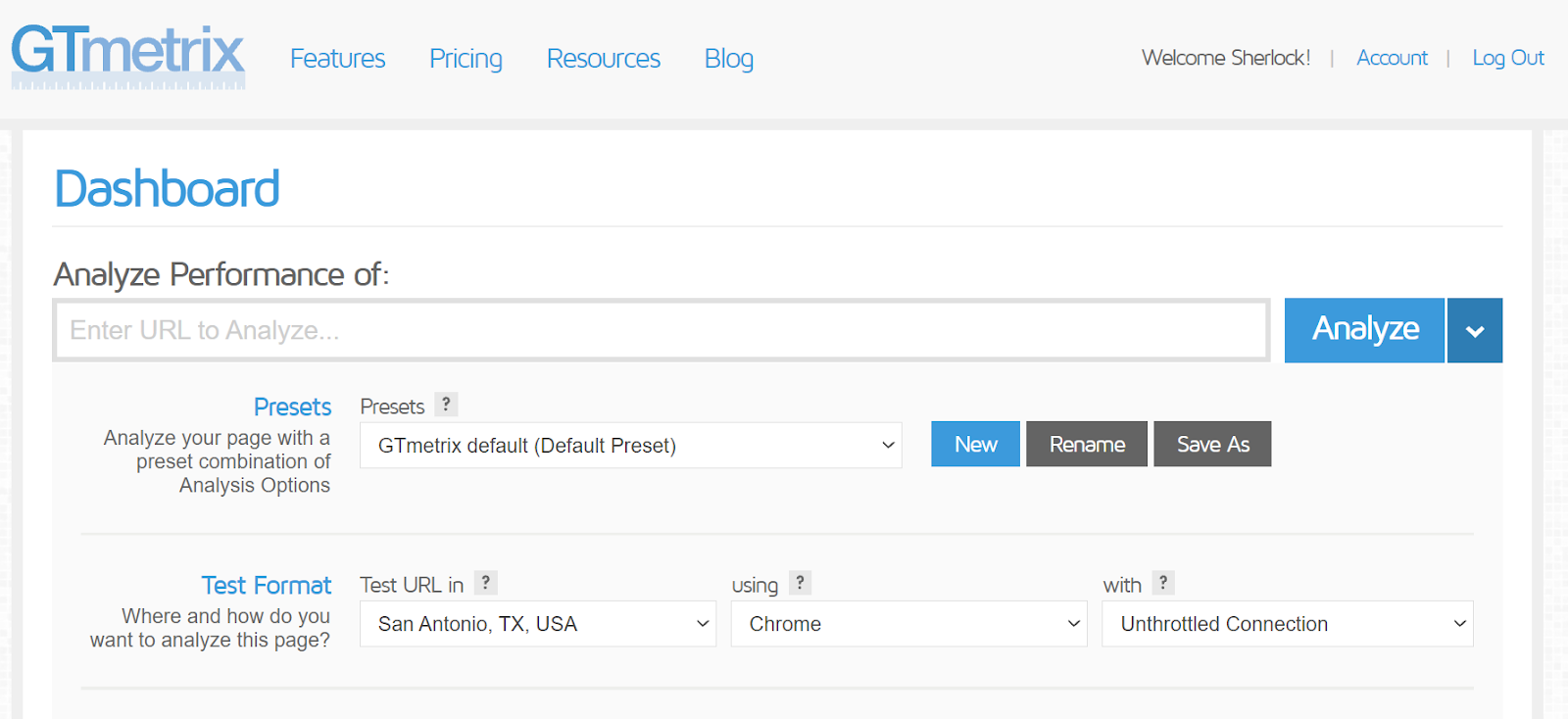The height and width of the screenshot is (719, 1568).
Task: Create a New preset
Action: 976,444
